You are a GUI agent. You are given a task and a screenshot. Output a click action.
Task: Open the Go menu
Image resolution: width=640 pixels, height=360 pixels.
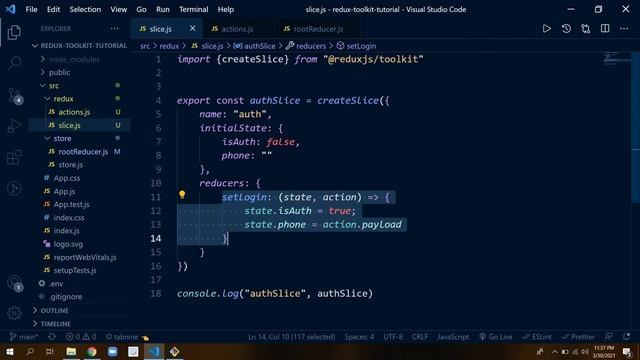pyautogui.click(x=141, y=9)
